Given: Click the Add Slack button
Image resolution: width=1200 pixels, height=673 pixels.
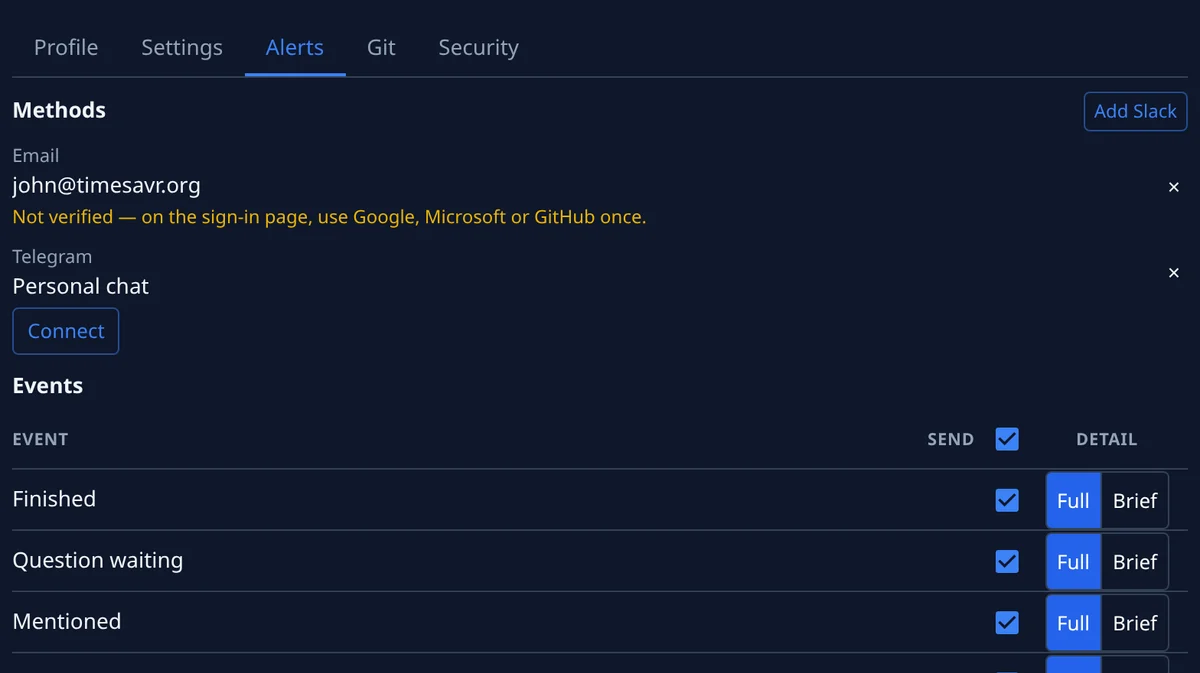Looking at the screenshot, I should pyautogui.click(x=1135, y=111).
